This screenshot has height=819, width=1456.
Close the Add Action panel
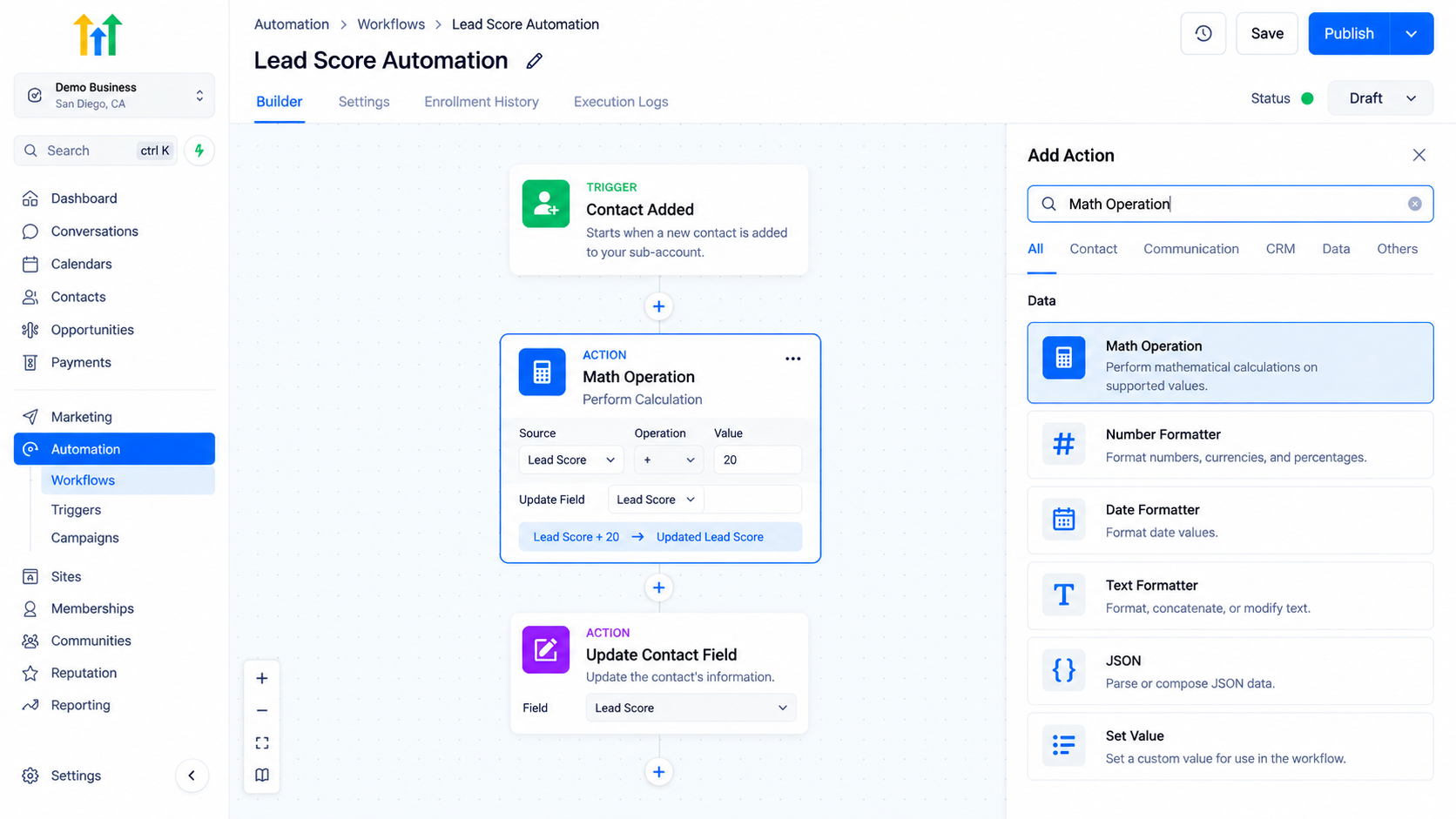pyautogui.click(x=1419, y=155)
